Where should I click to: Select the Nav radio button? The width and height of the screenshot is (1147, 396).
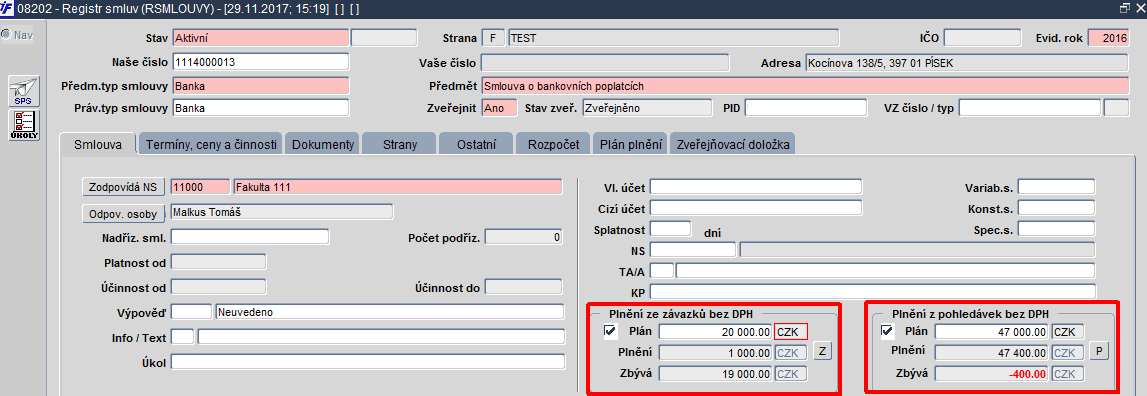6,34
